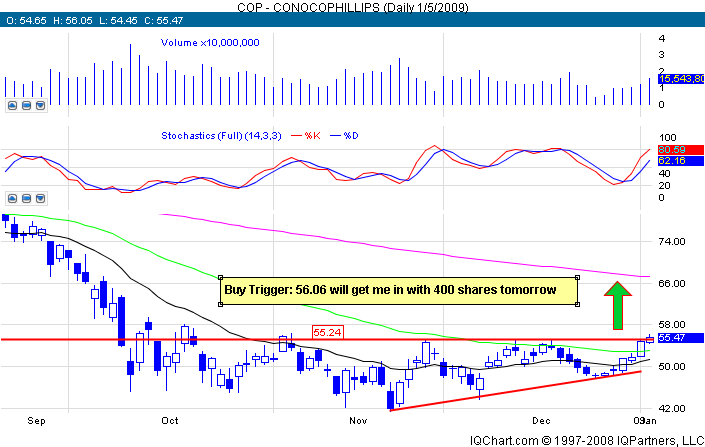Click the 'Nov' date axis label
The image size is (705, 447).
(x=358, y=421)
